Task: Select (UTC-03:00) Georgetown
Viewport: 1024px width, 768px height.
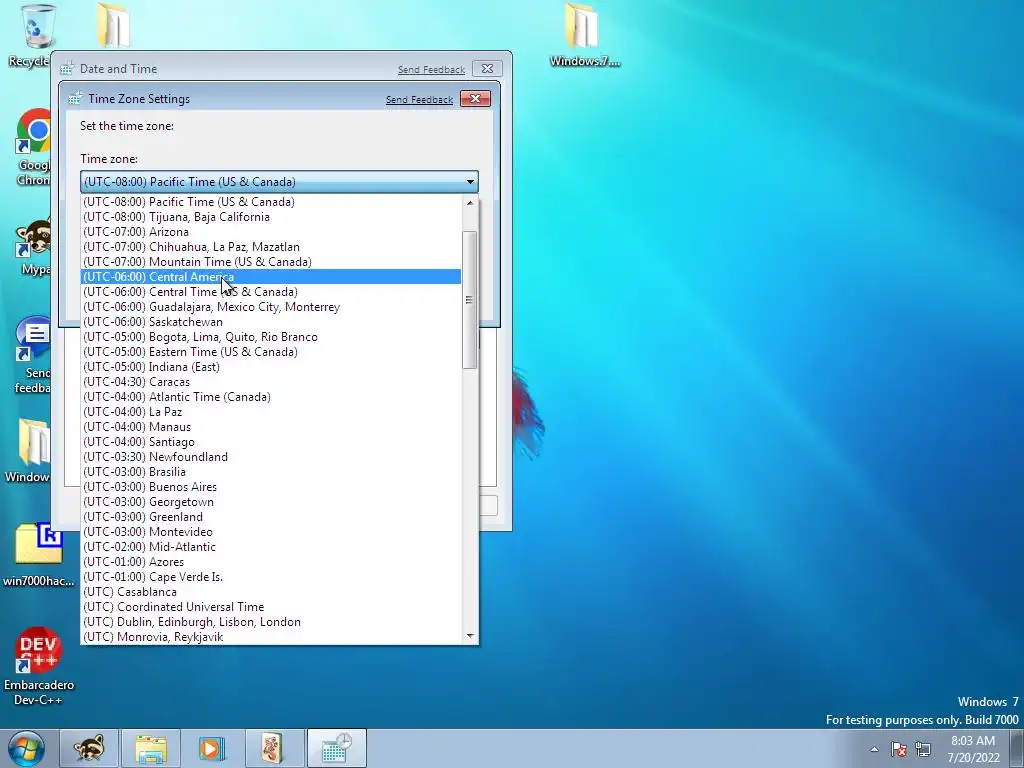Action: coord(271,502)
